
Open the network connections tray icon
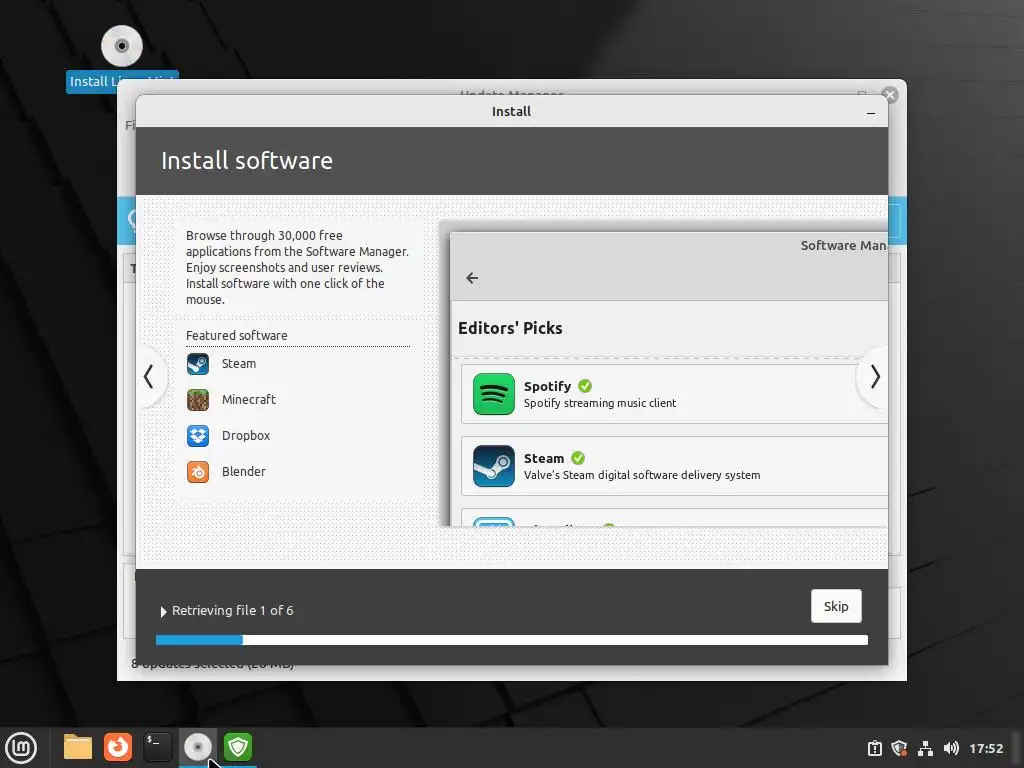point(925,748)
